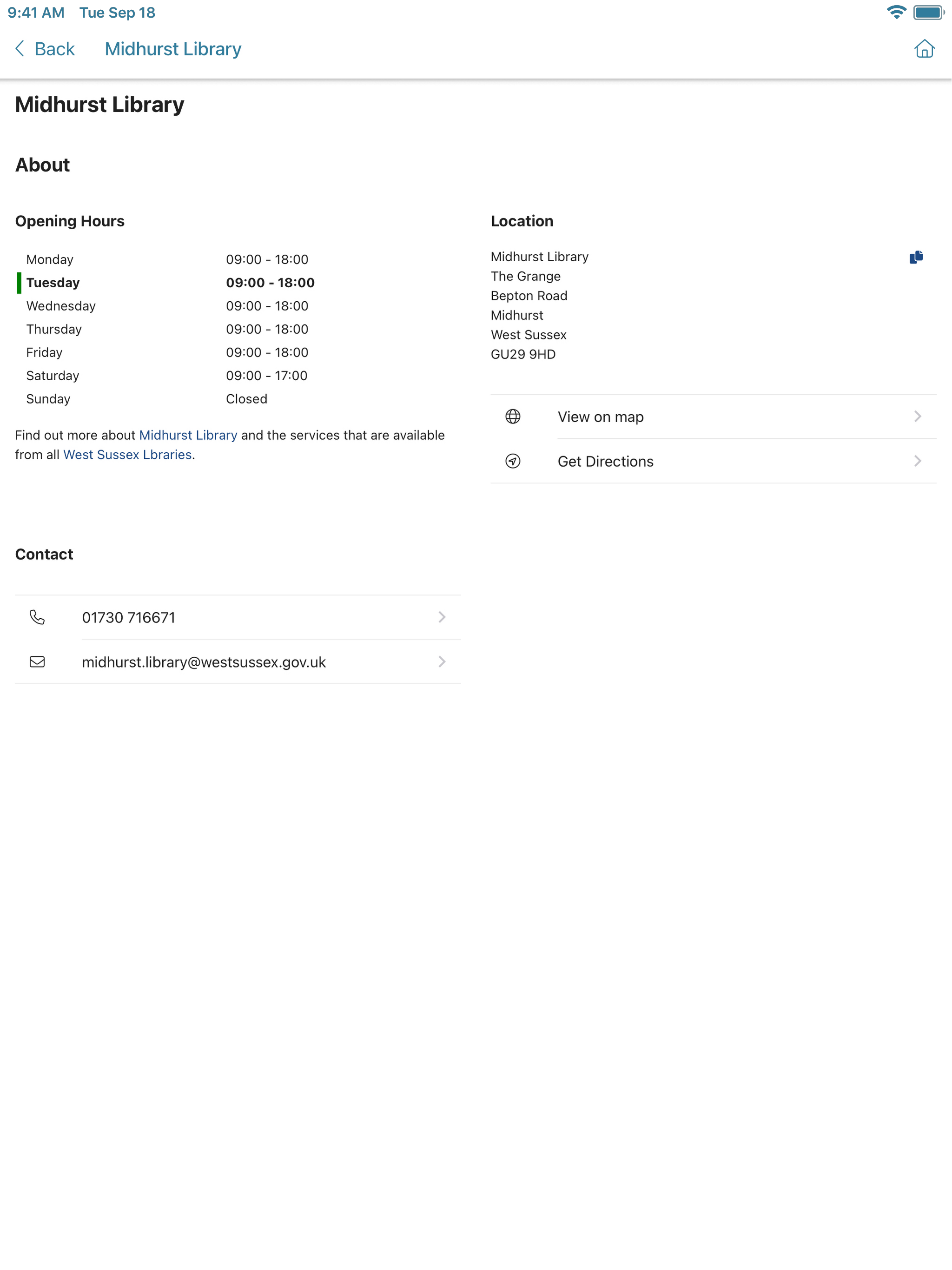Tap the 9:41 AM clock in status bar
Screen dimensions: 952x1270
pyautogui.click(x=36, y=13)
